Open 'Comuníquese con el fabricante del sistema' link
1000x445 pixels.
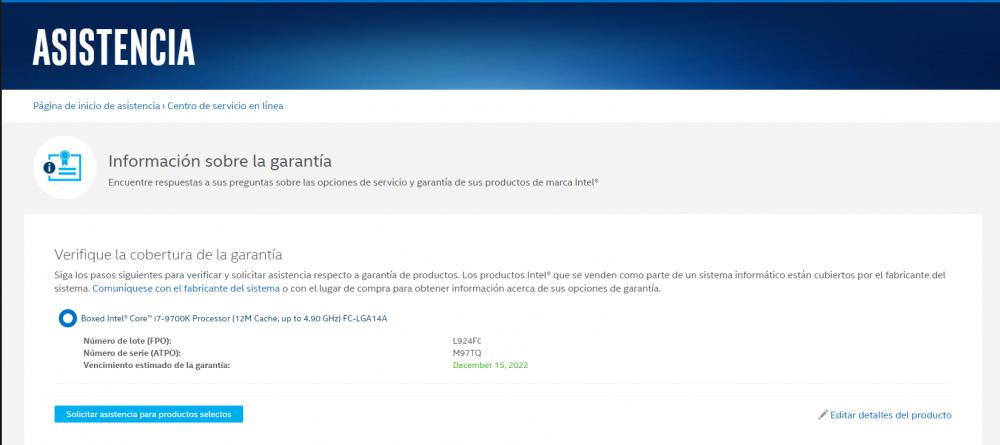pos(186,289)
